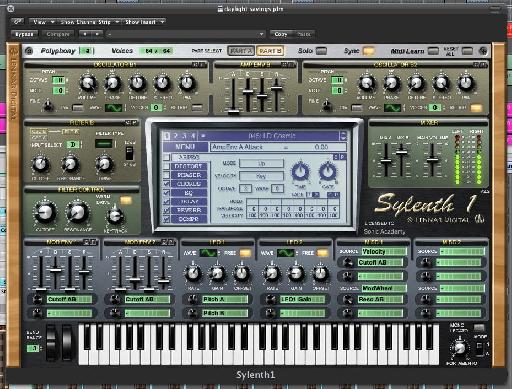Click the Resonance knob in Filter Control
Viewport: 512px width, 389px height.
[x=77, y=212]
